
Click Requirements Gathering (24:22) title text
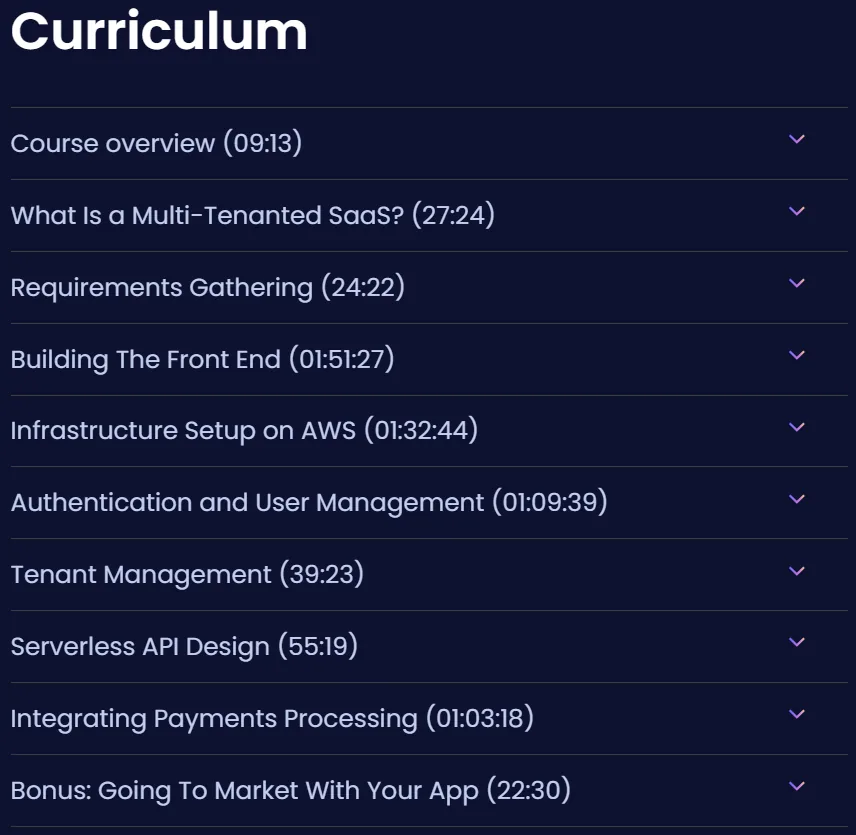click(207, 288)
